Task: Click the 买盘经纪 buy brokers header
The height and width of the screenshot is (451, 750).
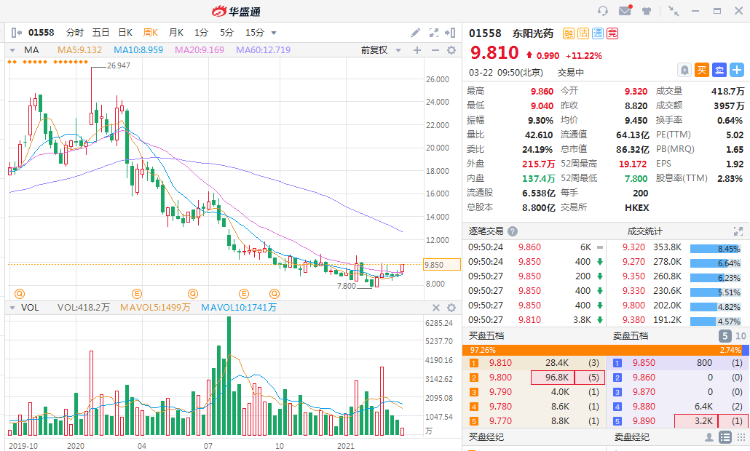Action: [x=487, y=437]
